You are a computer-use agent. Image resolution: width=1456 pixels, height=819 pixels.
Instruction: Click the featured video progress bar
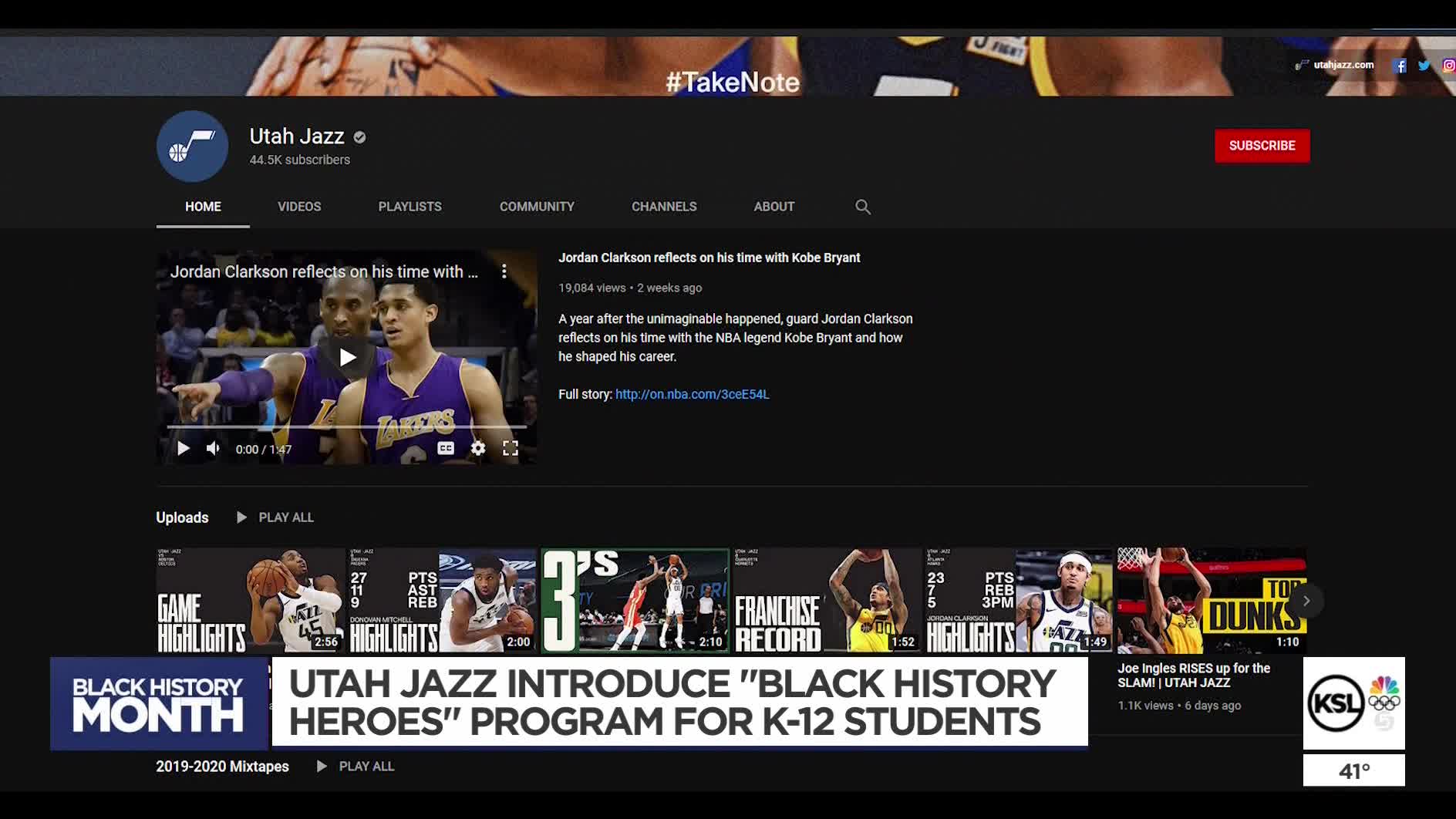click(347, 426)
